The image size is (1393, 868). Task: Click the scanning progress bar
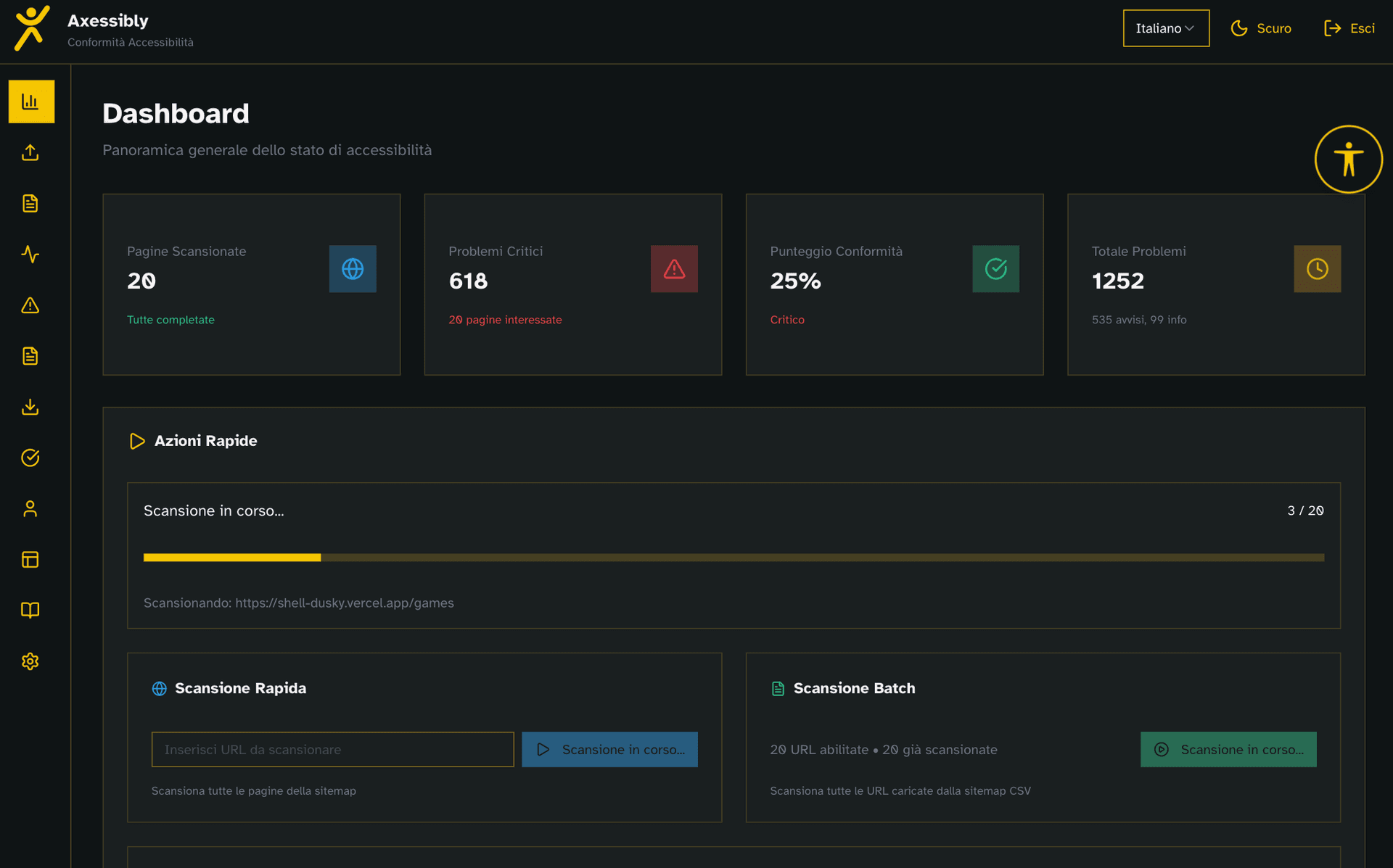[x=733, y=558]
